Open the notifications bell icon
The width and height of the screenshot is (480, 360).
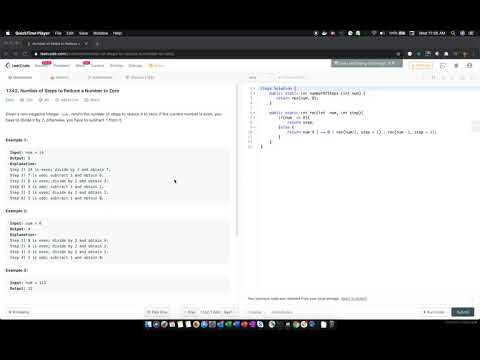click(x=456, y=66)
